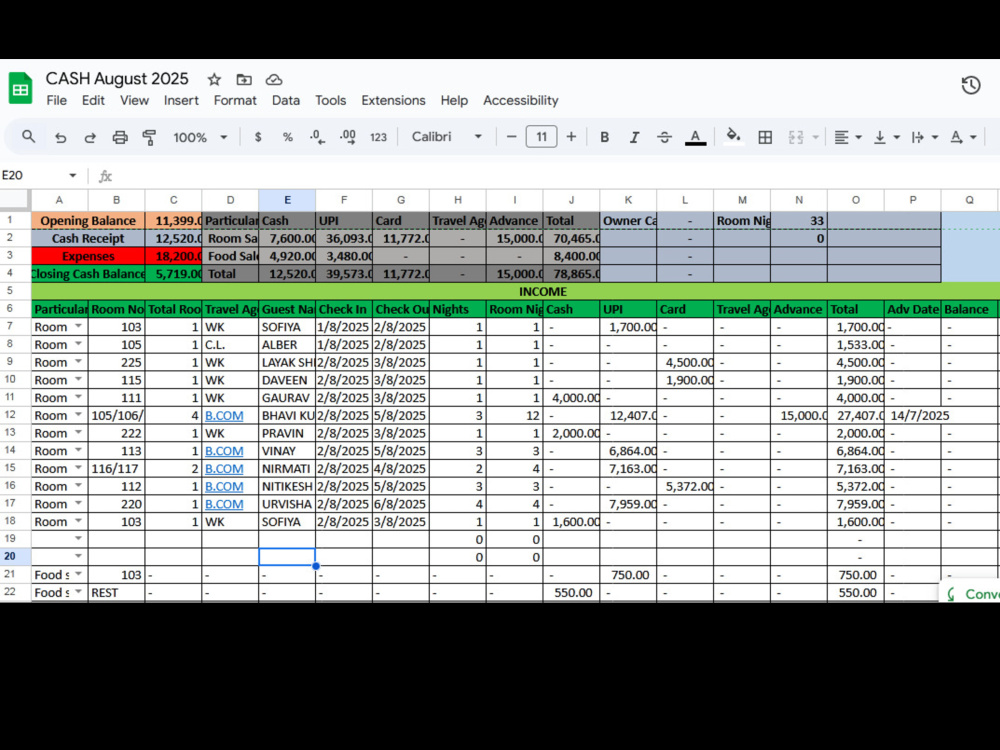Screen dimensions: 1000x750
Task: Open the name box dropdown arrow
Action: pos(73,175)
